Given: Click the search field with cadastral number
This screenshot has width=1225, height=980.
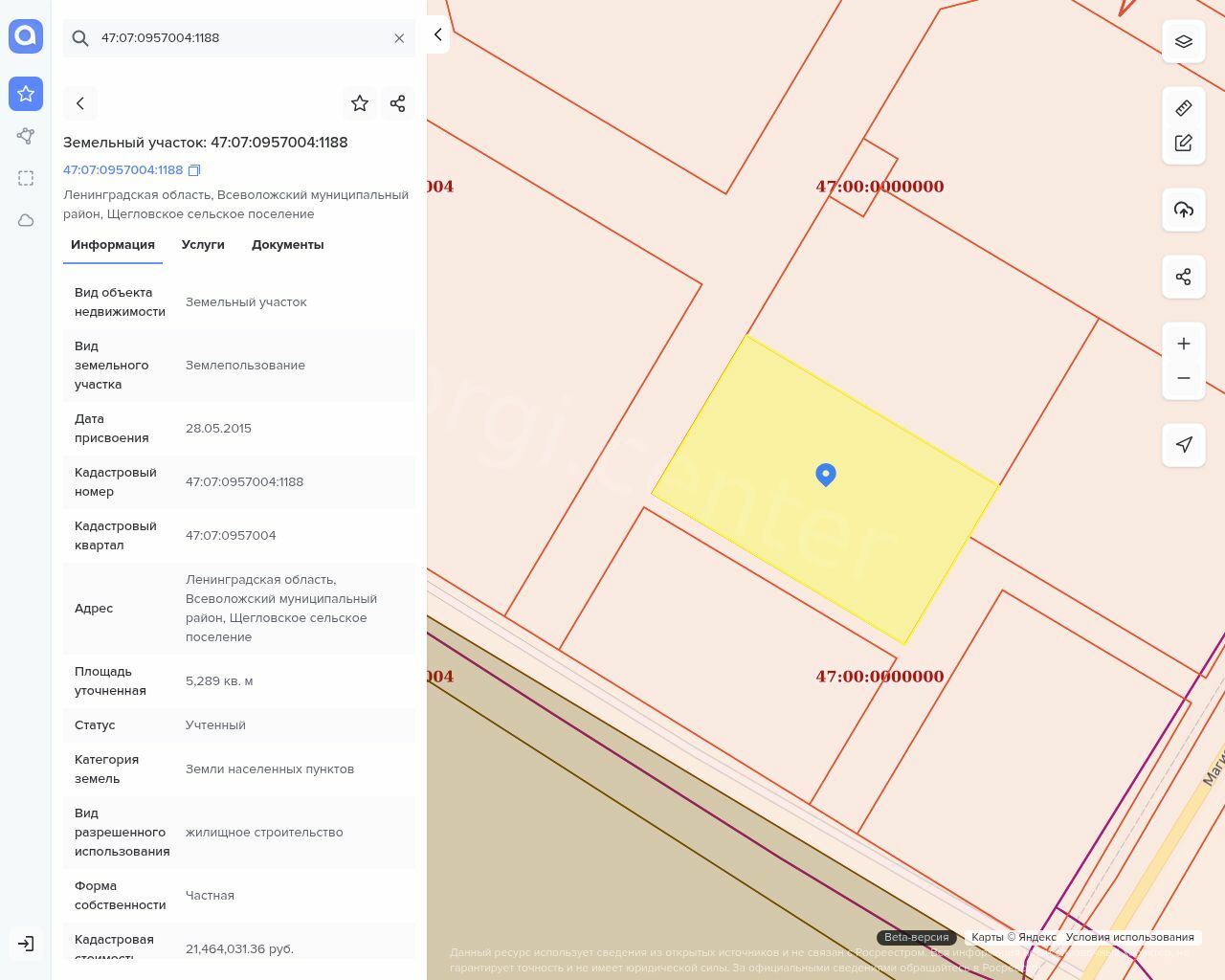Looking at the screenshot, I should tap(239, 38).
